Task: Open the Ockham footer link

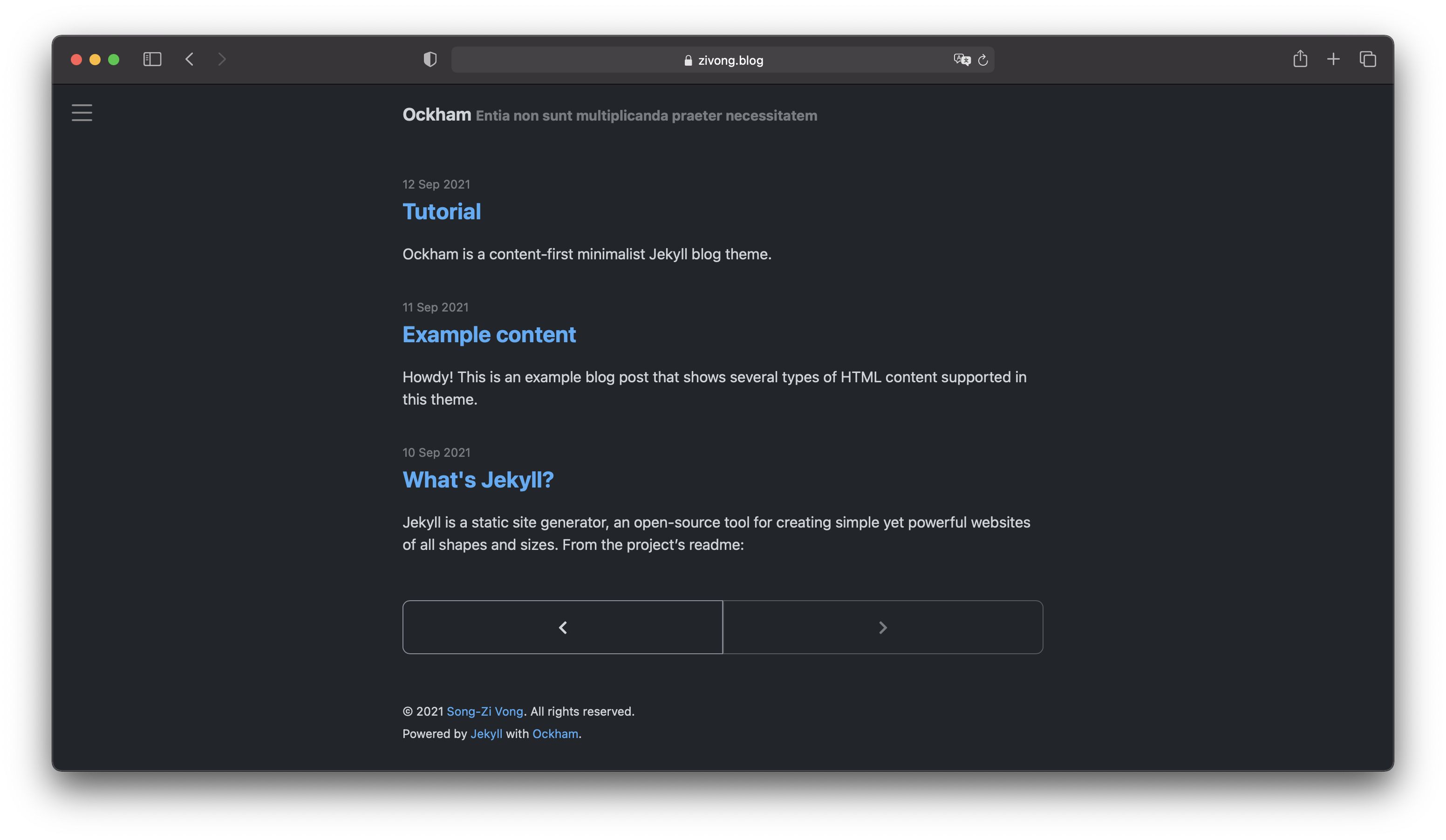Action: (x=555, y=733)
